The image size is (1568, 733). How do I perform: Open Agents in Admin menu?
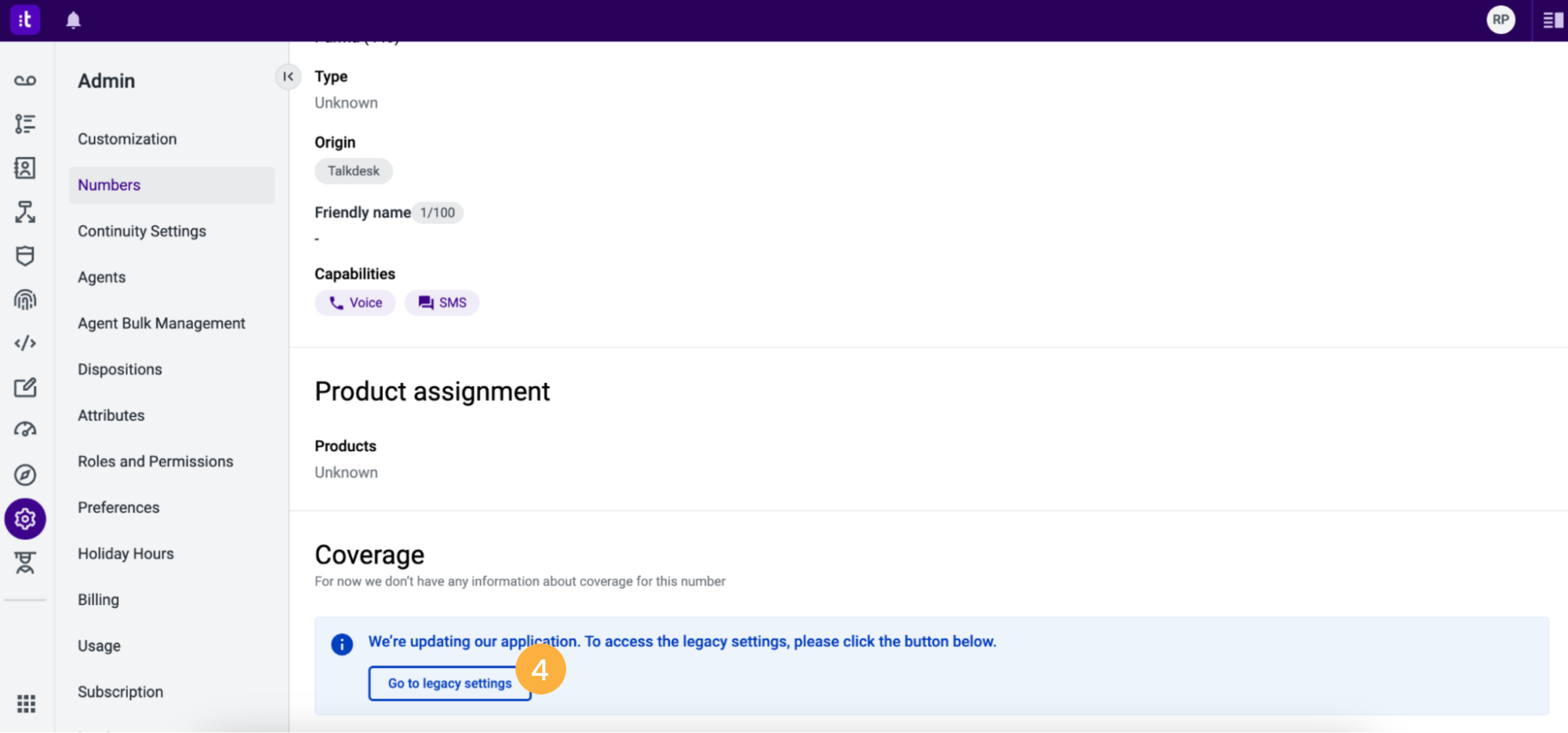pyautogui.click(x=101, y=277)
